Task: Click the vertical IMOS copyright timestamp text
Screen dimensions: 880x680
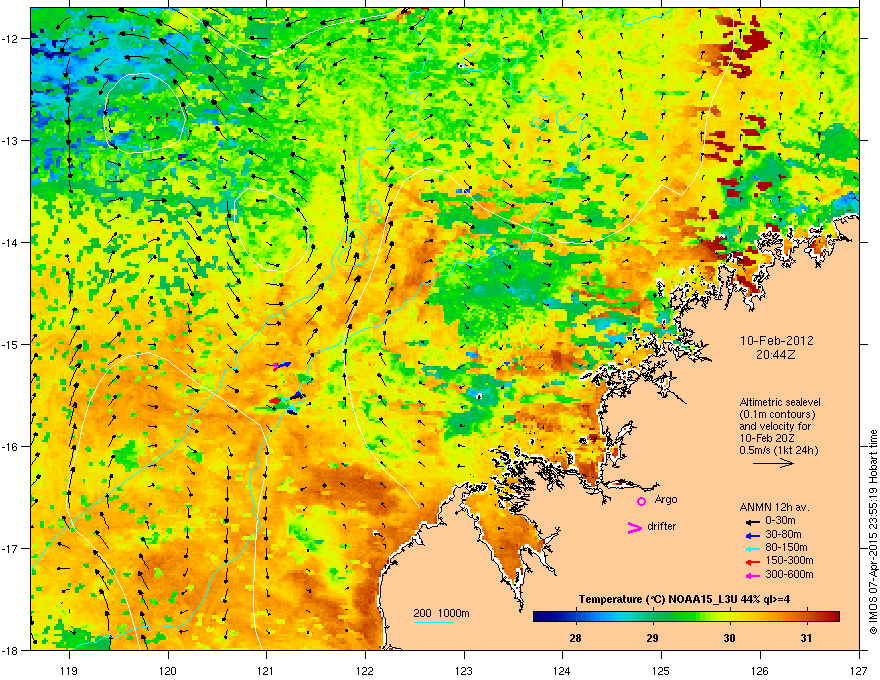Action: pos(873,532)
